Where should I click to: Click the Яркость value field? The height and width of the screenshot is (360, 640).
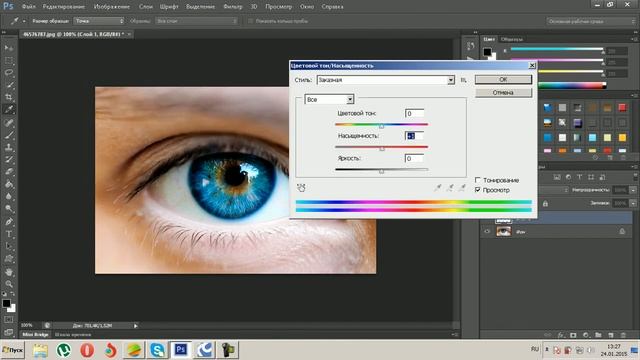click(x=414, y=158)
